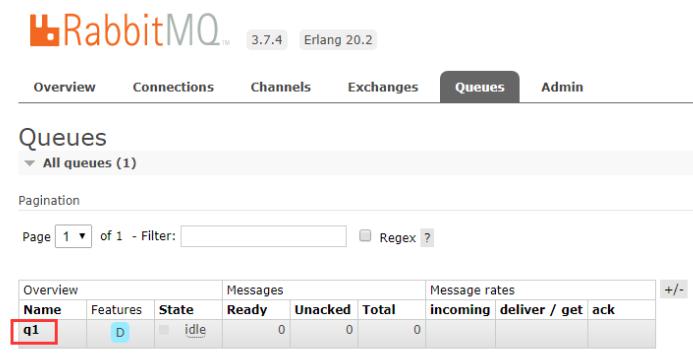Sort queues by Name column
The image size is (693, 360).
pyautogui.click(x=42, y=310)
